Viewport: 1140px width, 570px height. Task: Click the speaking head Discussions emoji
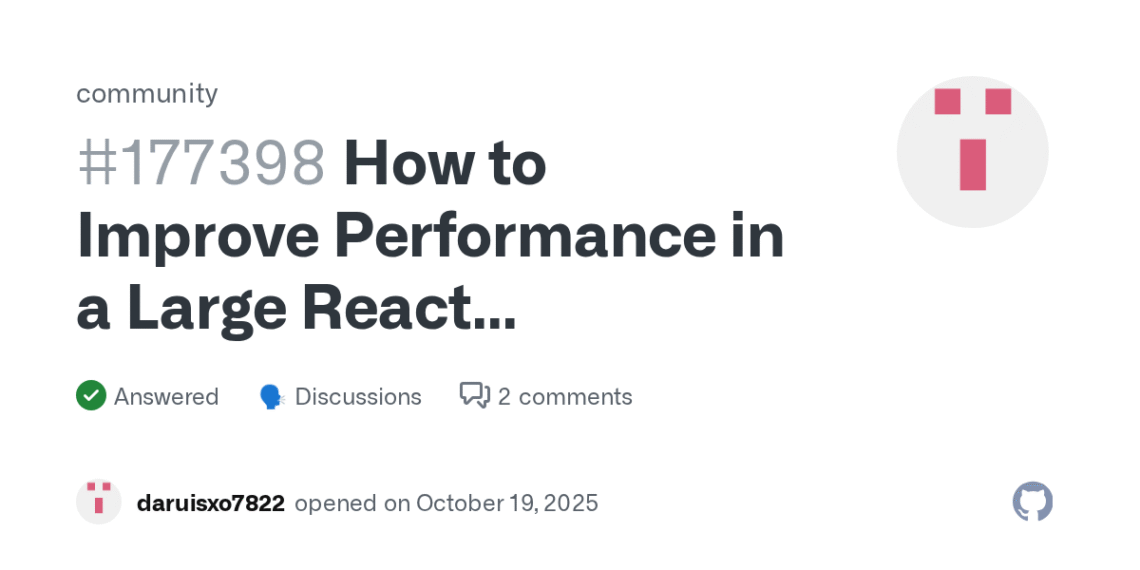point(271,397)
